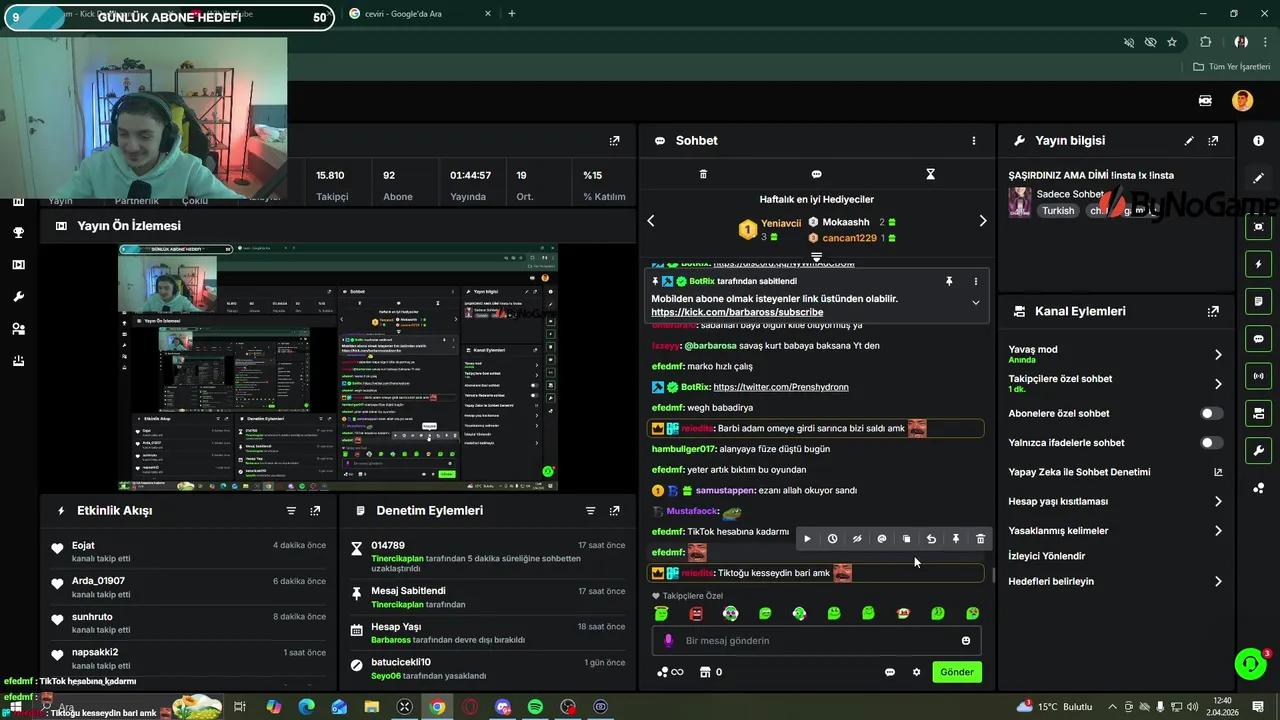The width and height of the screenshot is (1280, 720).
Task: Open Discord from the taskbar
Action: pyautogui.click(x=503, y=707)
